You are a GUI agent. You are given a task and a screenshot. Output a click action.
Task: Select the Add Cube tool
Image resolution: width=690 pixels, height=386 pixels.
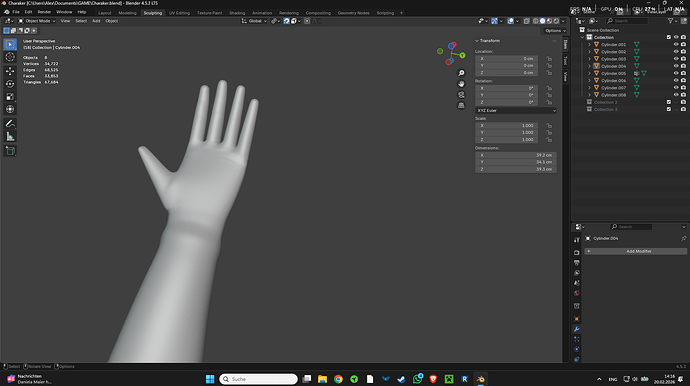pyautogui.click(x=10, y=151)
